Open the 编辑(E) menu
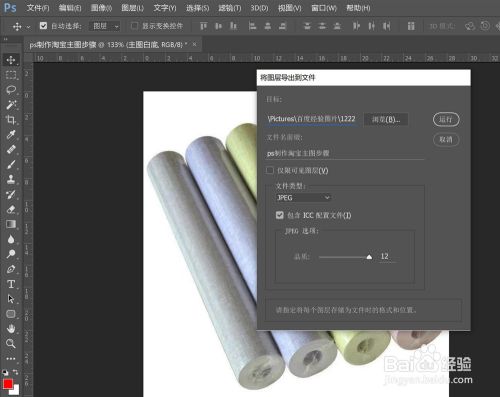The width and height of the screenshot is (500, 397). (70, 7)
